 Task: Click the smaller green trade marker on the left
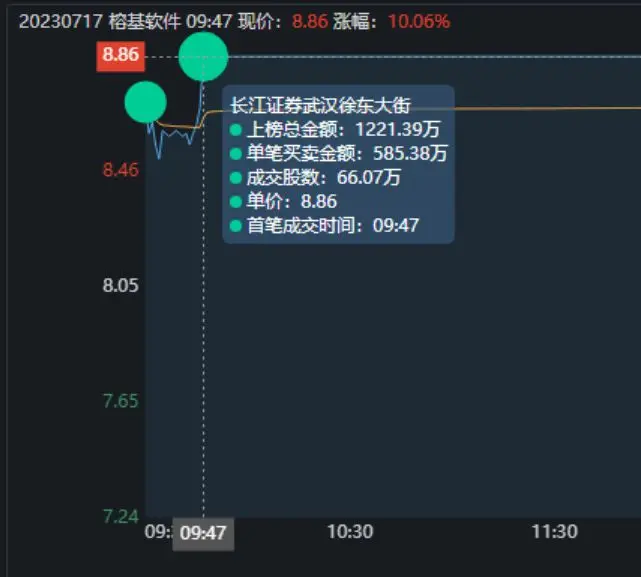(145, 102)
